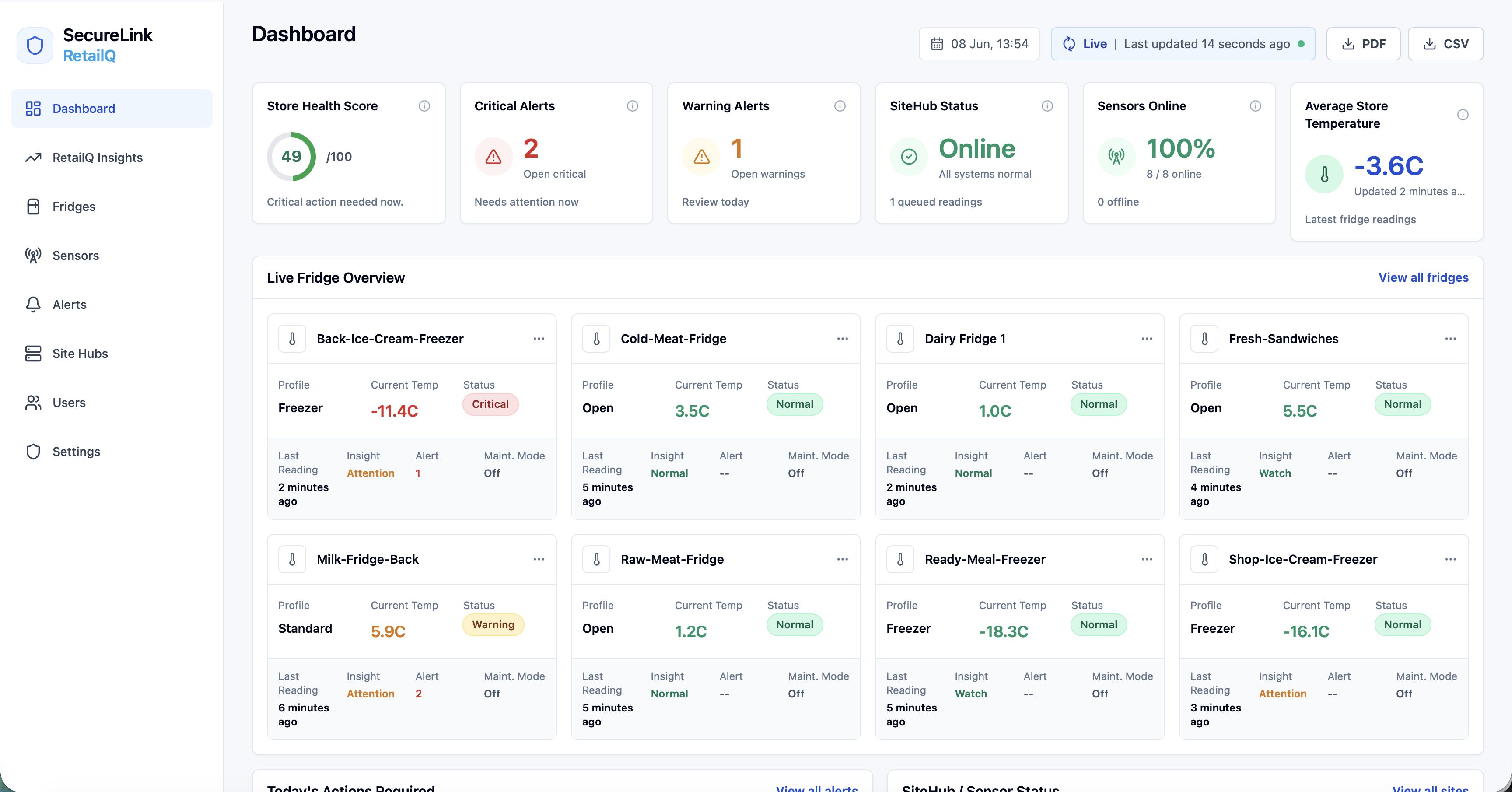Viewport: 1512px width, 792px height.
Task: Click Raw-Meat-Fridge thermometer icon
Action: [x=596, y=560]
